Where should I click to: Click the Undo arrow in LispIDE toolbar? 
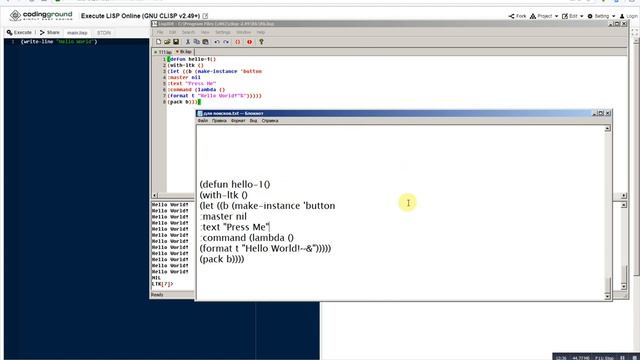pyautogui.click(x=217, y=42)
